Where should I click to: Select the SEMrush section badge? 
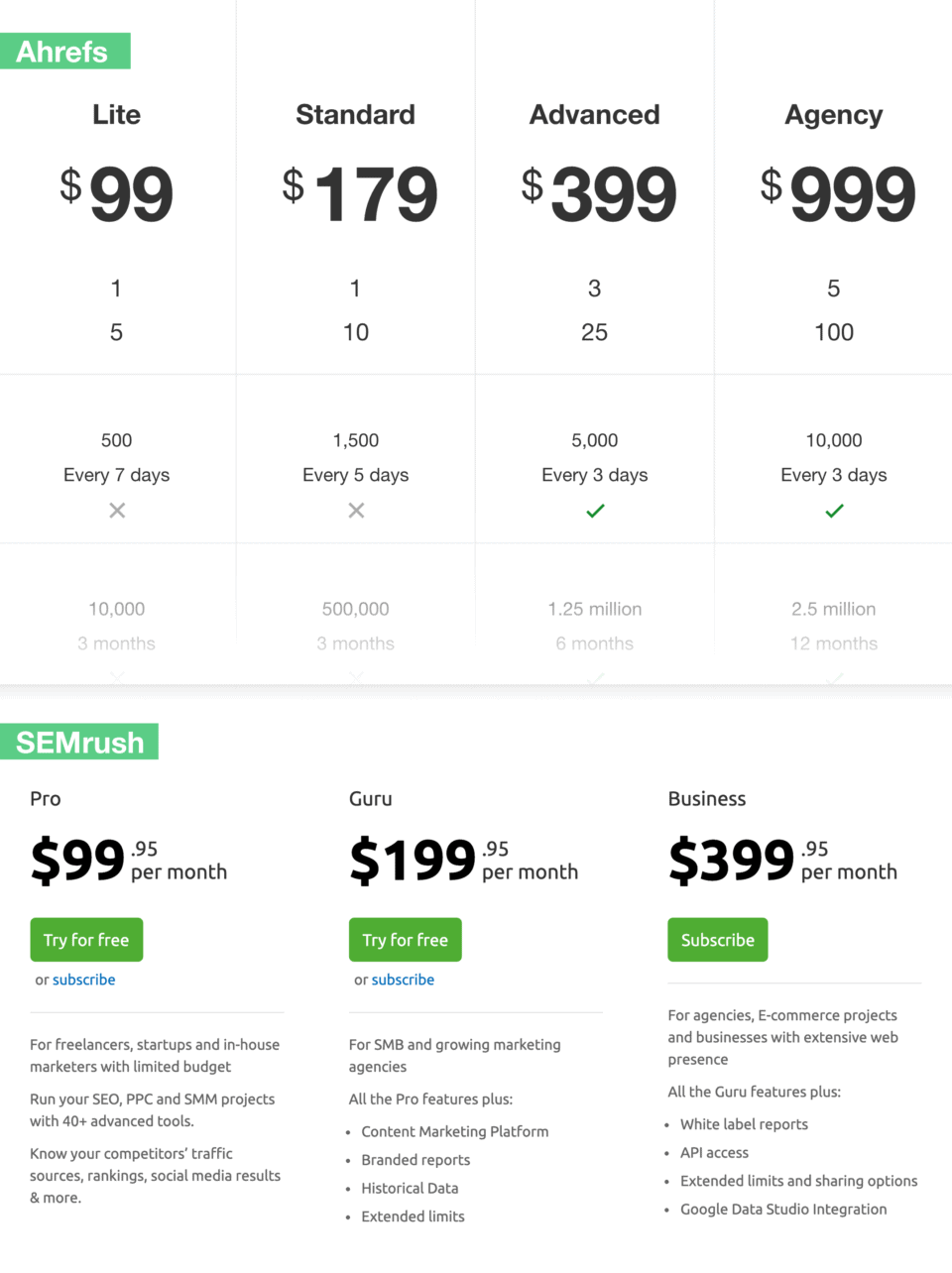(79, 741)
